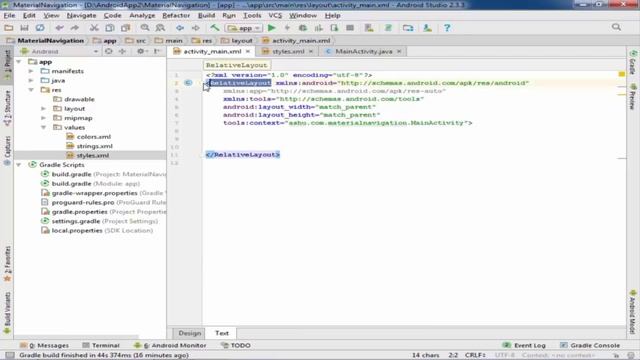This screenshot has width=640, height=360.
Task: Click the MaterialNavigation breadcrumb
Action: pyautogui.click(x=45, y=41)
